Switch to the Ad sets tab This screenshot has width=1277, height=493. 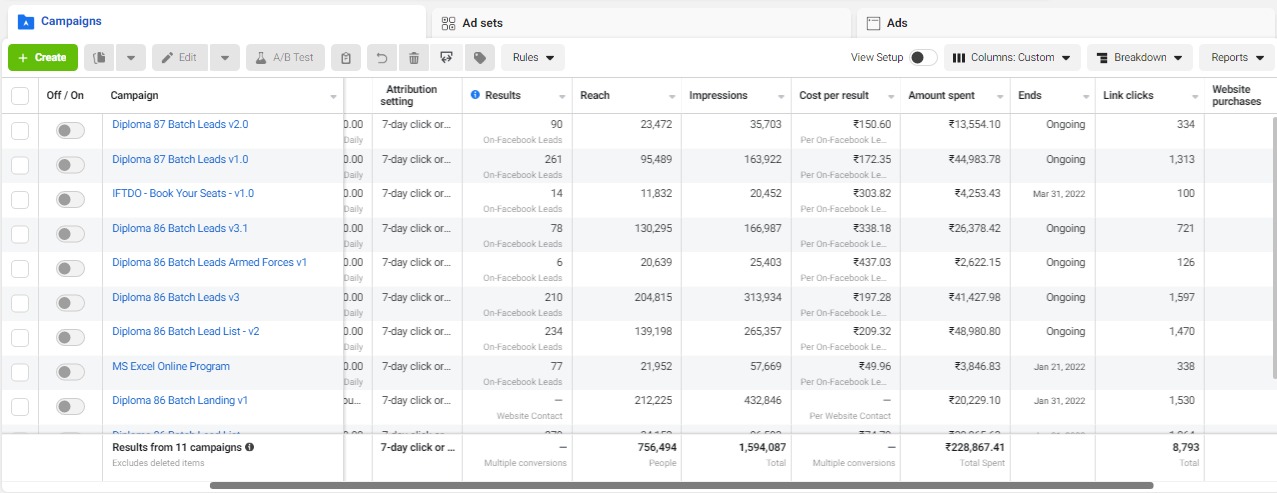coord(642,22)
